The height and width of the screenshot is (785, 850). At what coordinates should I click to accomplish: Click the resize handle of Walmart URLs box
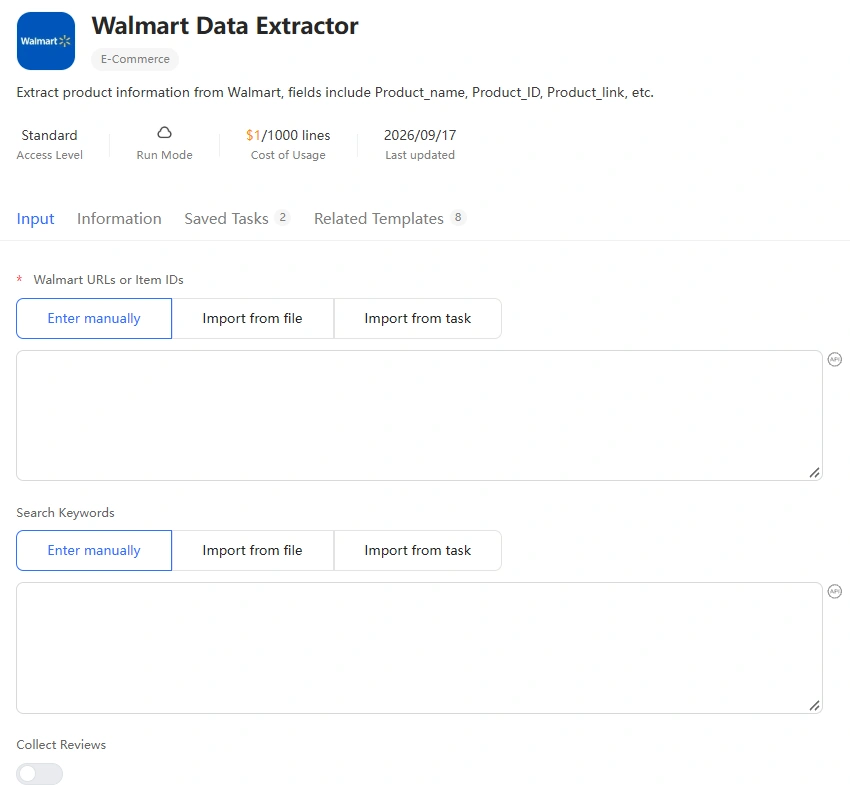[x=814, y=473]
